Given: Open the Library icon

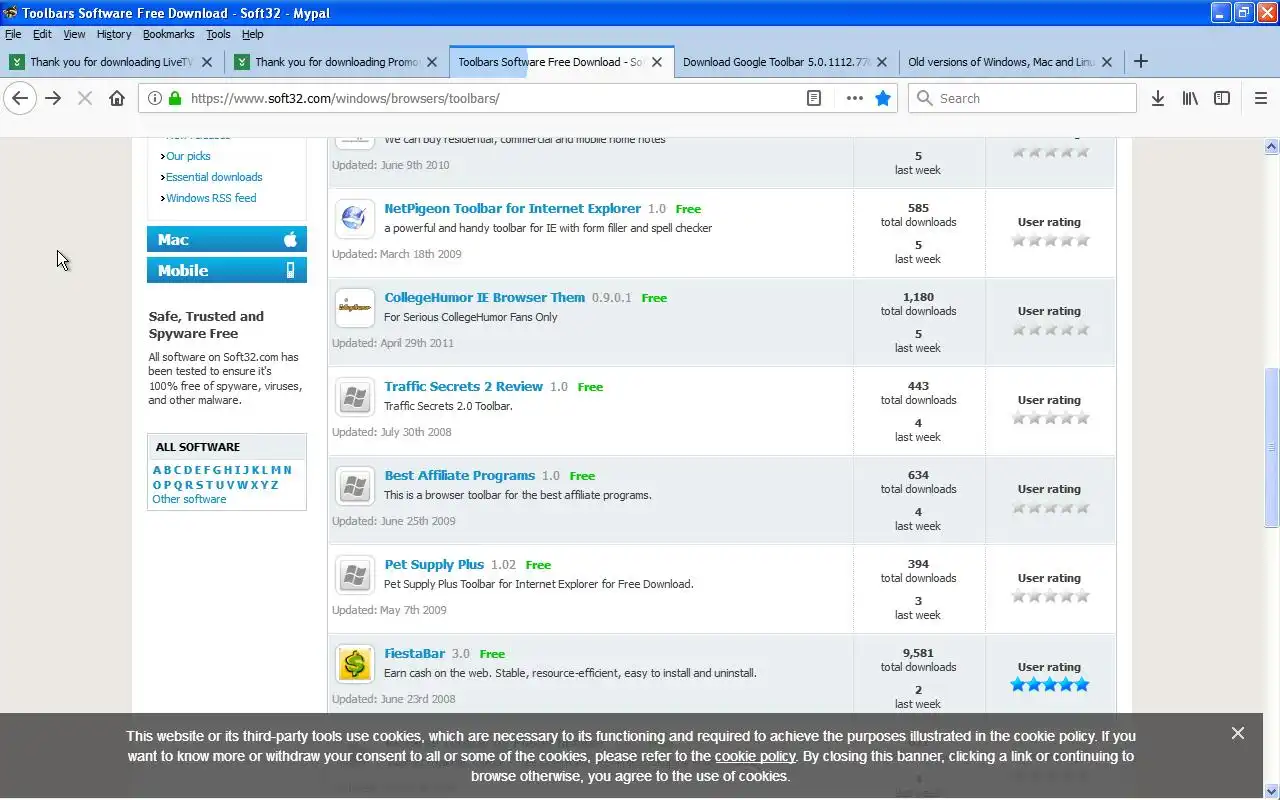Looking at the screenshot, I should coord(1190,98).
